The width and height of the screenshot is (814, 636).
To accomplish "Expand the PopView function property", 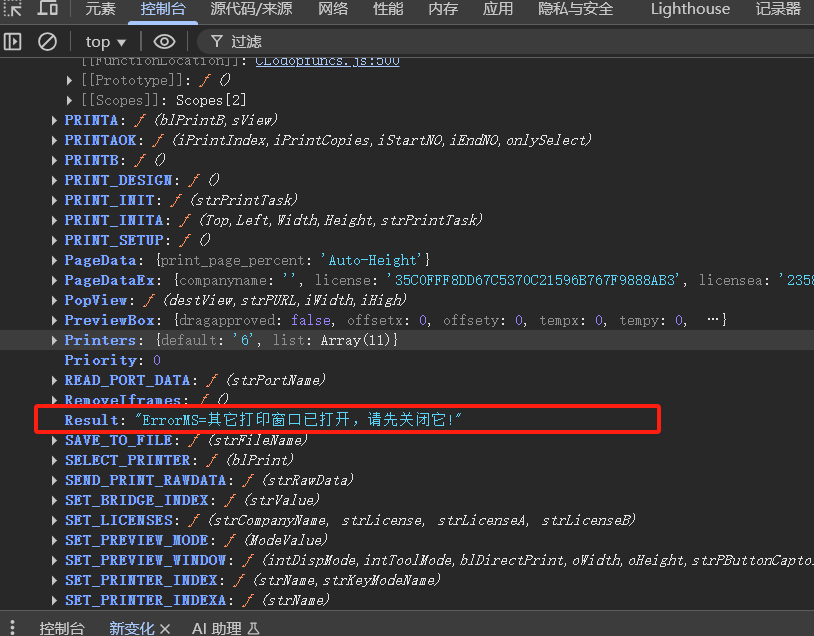I will (55, 300).
